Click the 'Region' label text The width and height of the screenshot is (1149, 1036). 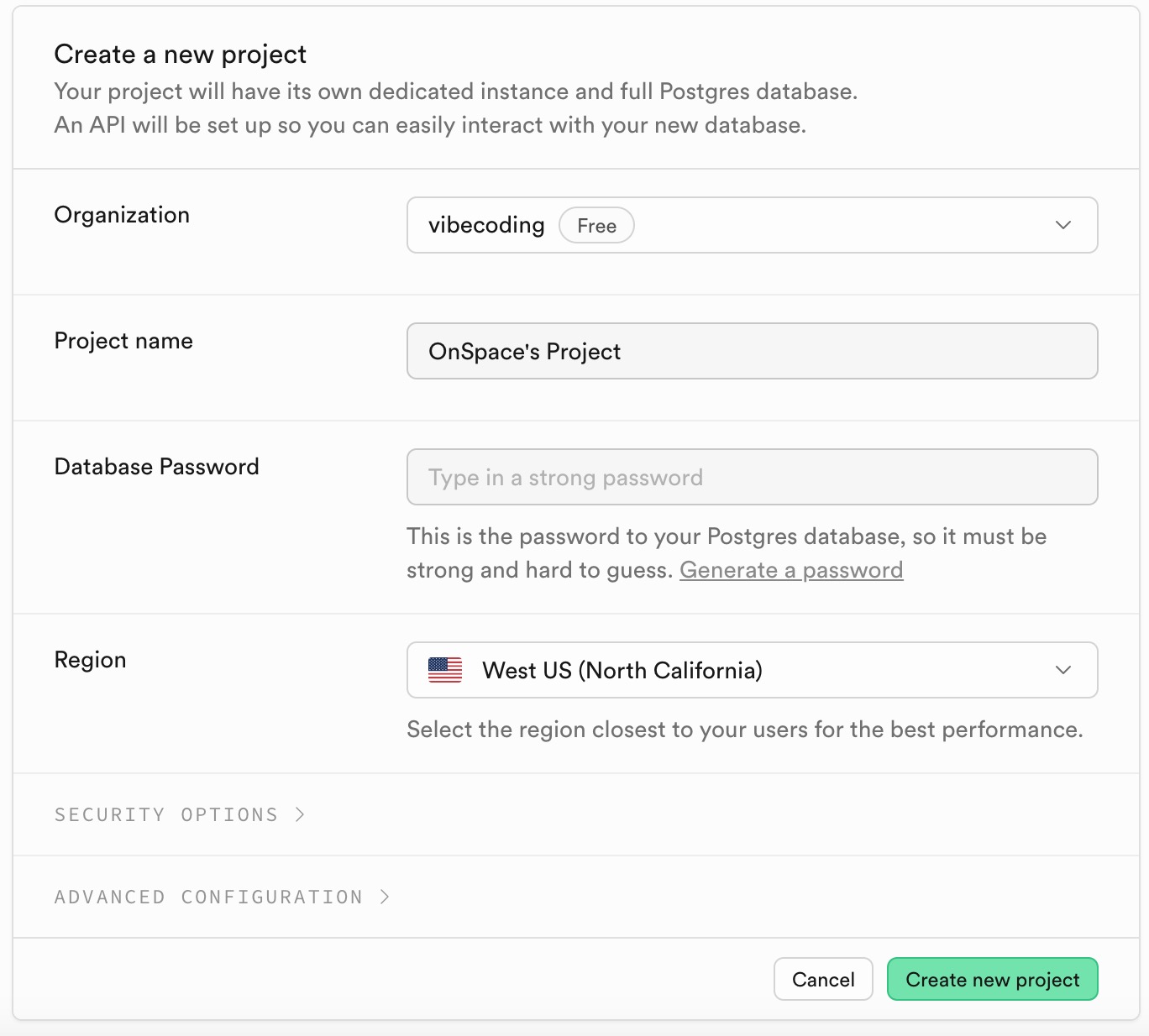click(x=91, y=660)
